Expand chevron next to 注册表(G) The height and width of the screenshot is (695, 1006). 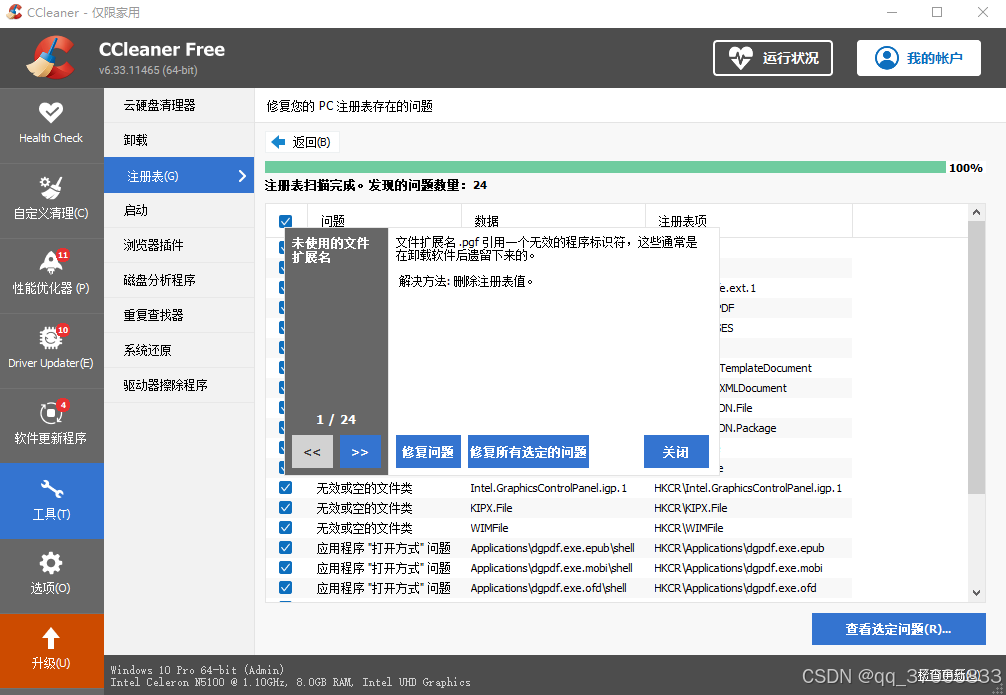pyautogui.click(x=242, y=176)
